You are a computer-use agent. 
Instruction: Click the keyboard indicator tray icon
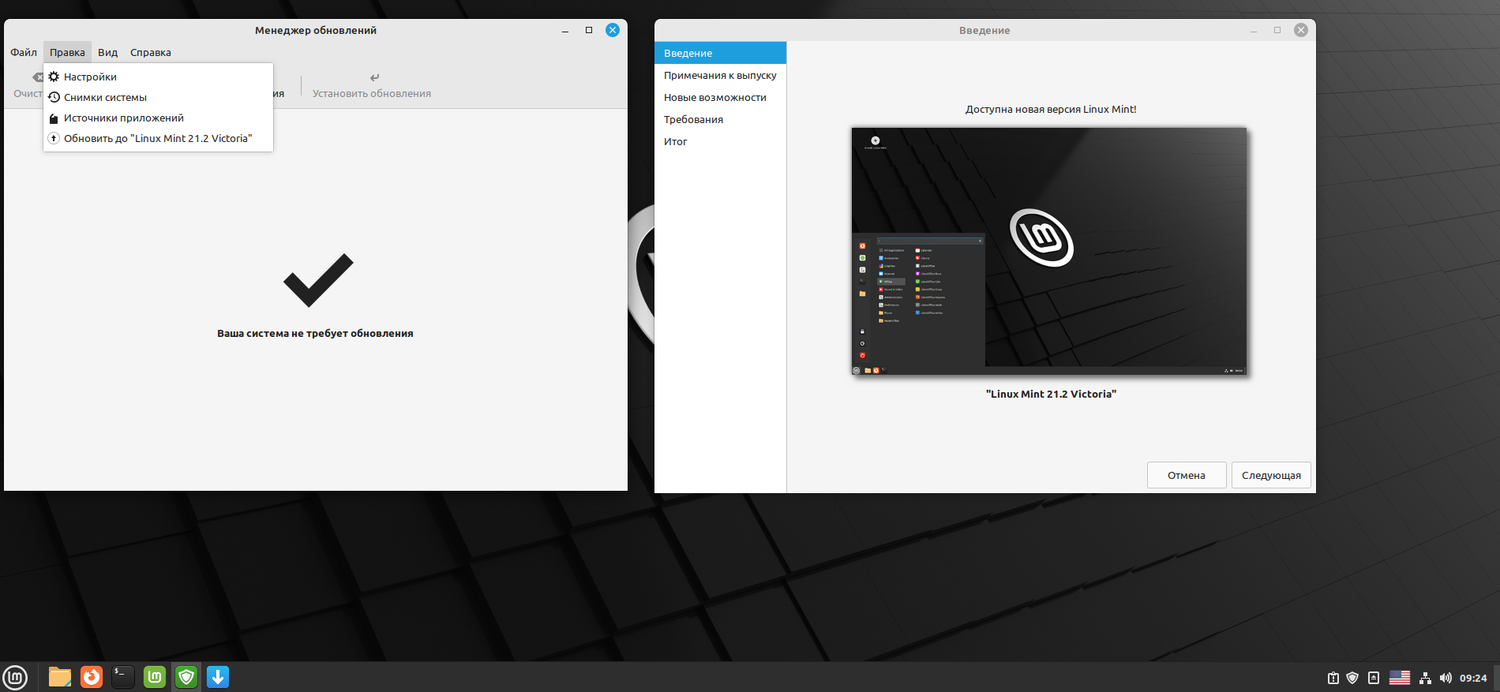[x=1374, y=678]
